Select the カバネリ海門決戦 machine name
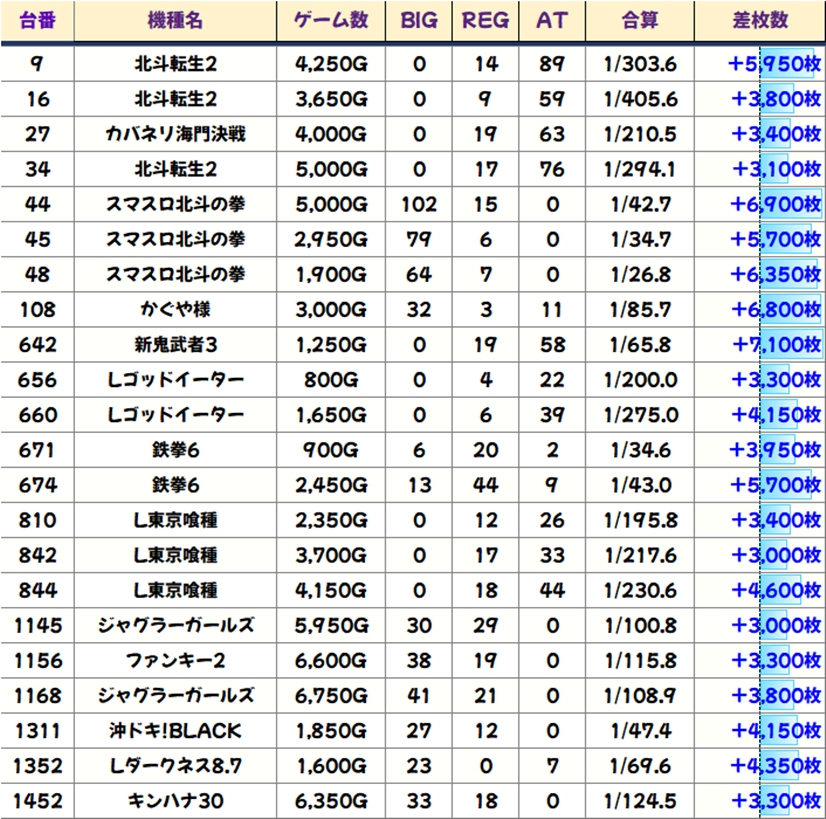 coord(175,134)
